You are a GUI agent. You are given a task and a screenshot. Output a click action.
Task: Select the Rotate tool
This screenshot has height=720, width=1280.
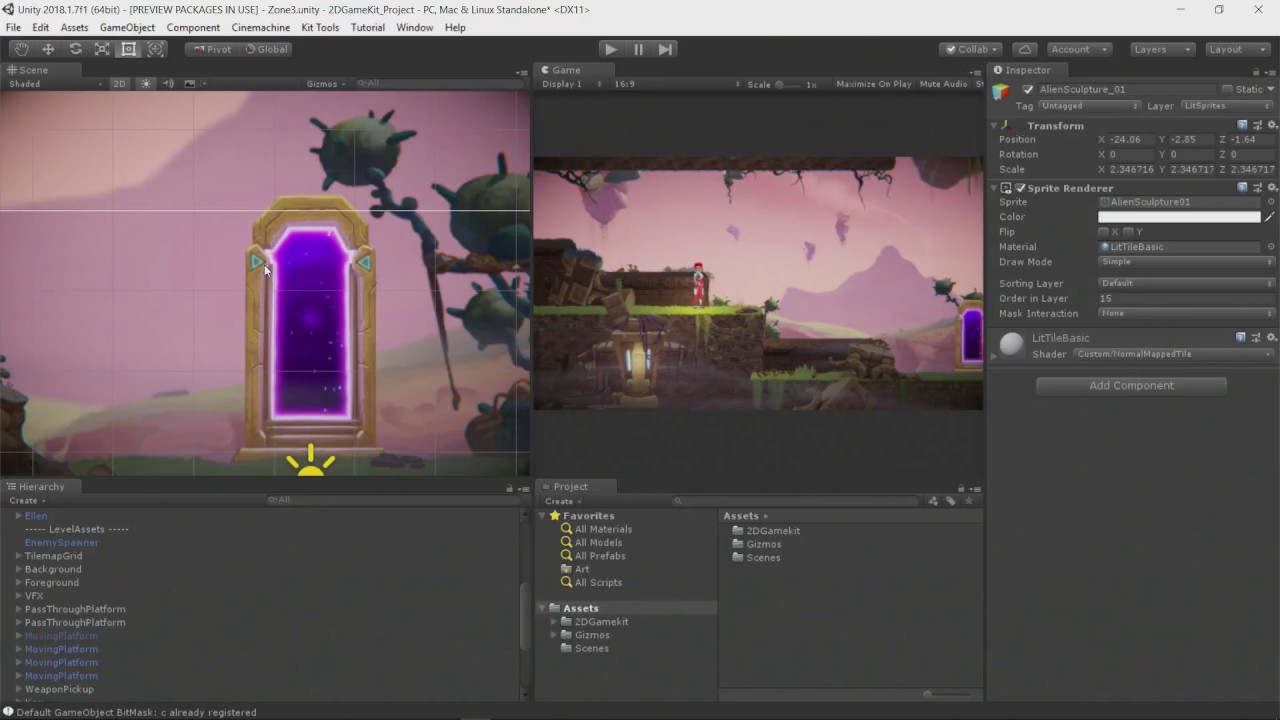click(x=74, y=48)
